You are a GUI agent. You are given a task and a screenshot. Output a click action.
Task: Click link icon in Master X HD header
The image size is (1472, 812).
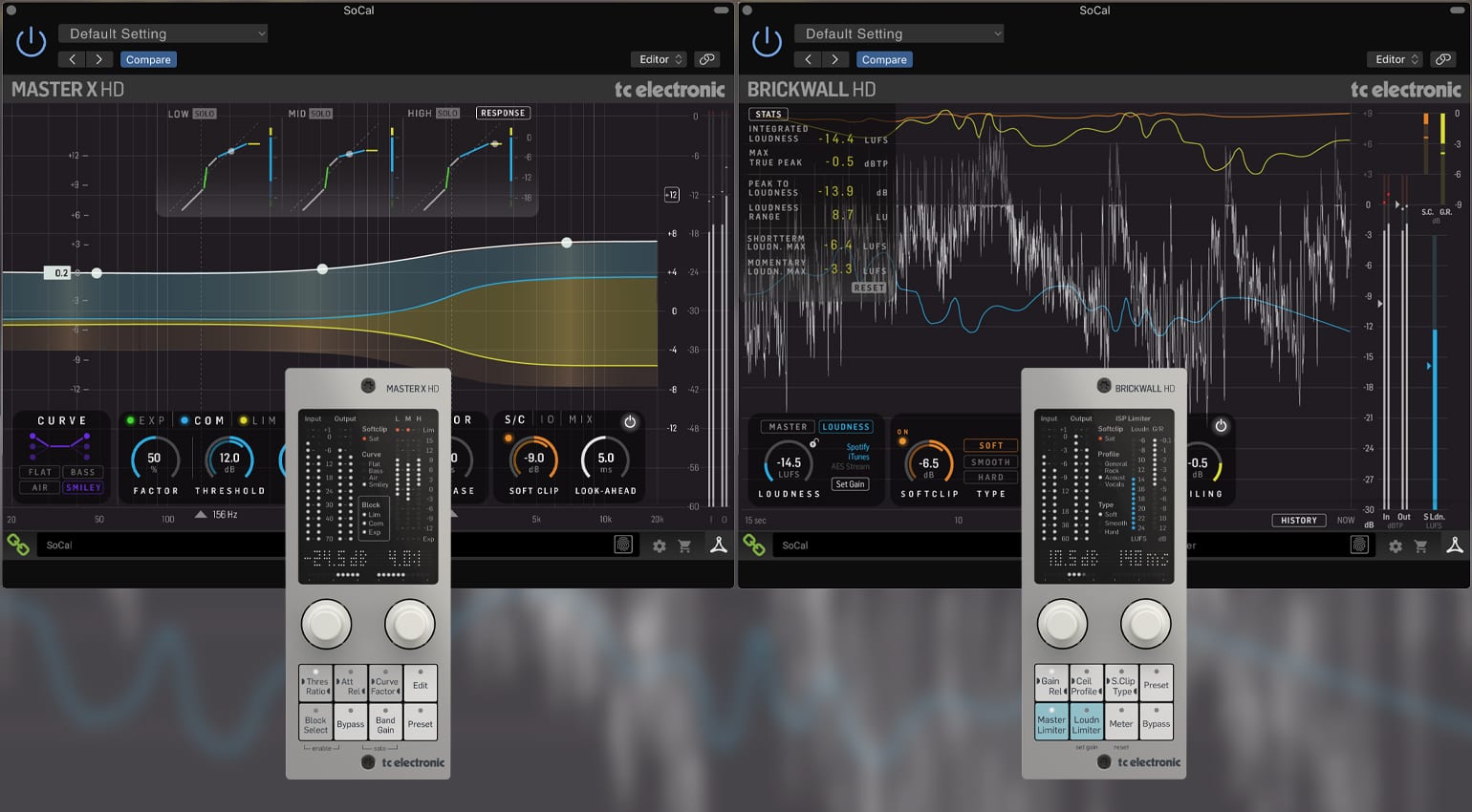coord(707,59)
